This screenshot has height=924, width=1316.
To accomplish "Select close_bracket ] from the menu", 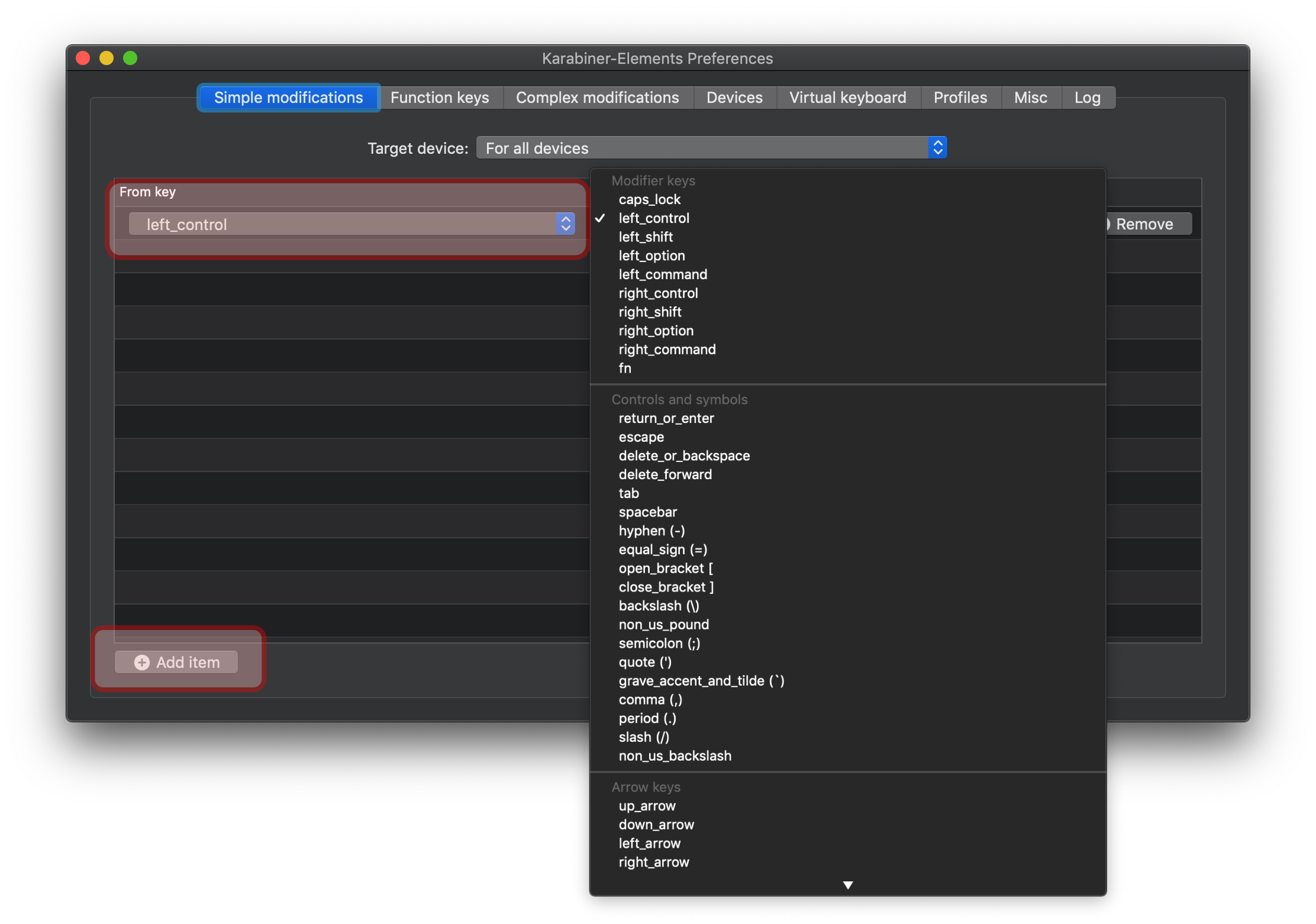I will coord(847,587).
